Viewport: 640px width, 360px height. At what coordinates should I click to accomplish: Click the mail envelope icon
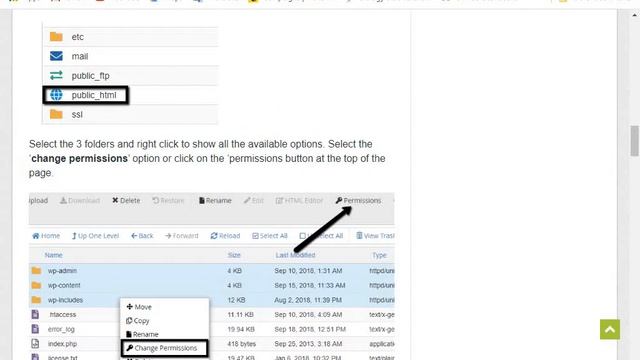(56, 56)
